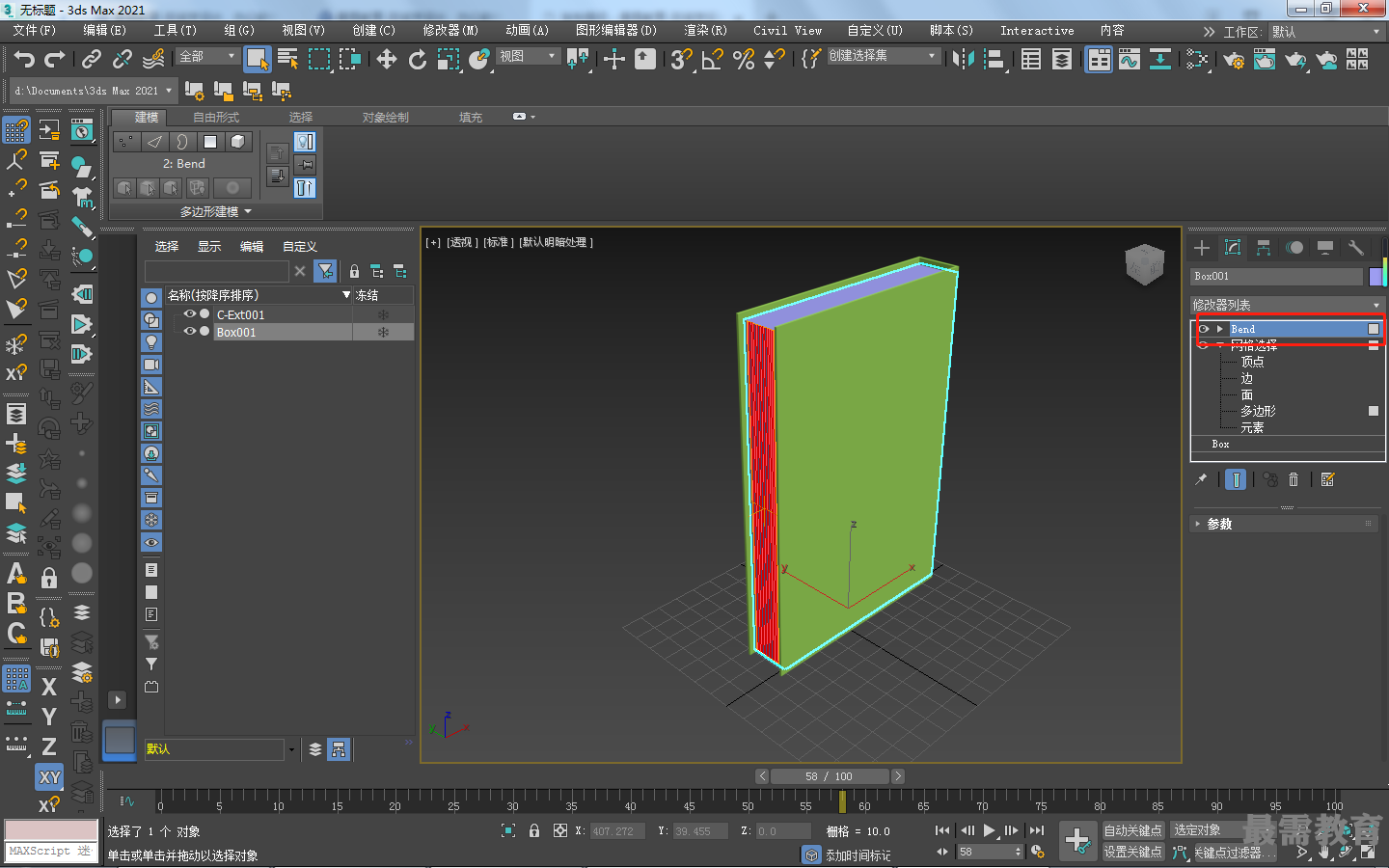This screenshot has height=868, width=1389.
Task: Switch to the Display panel tab
Action: point(1325,248)
